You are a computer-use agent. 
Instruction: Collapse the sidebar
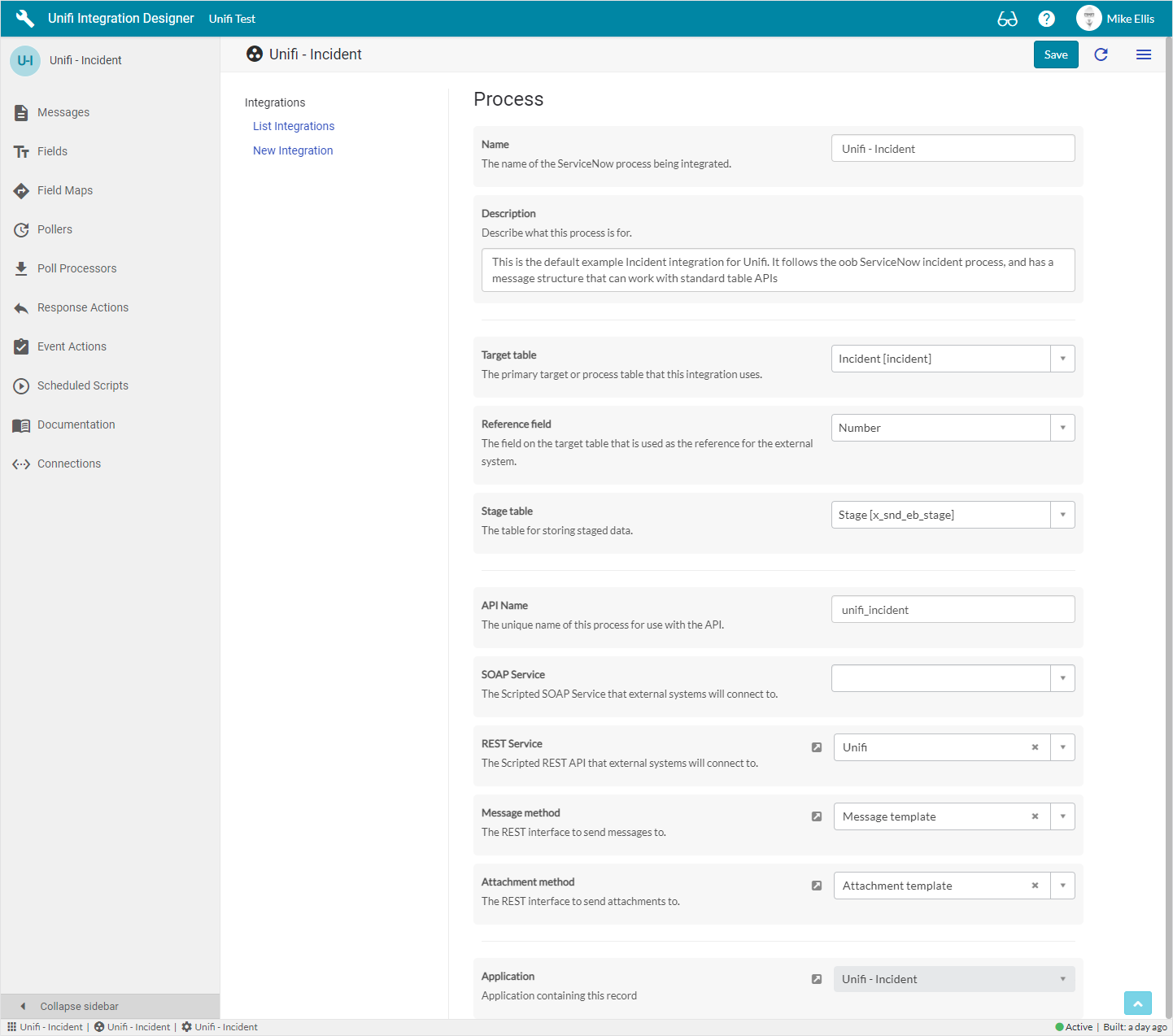click(79, 1006)
